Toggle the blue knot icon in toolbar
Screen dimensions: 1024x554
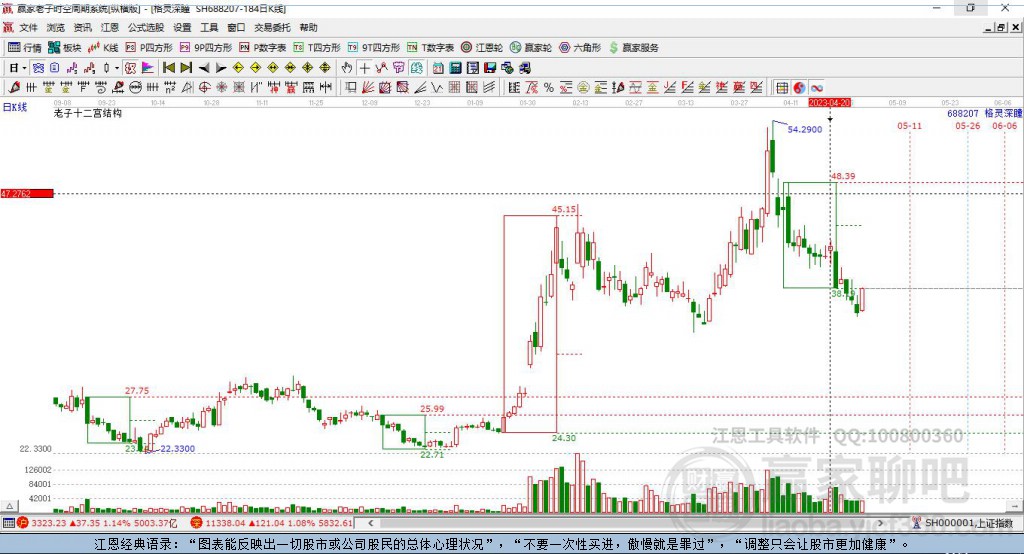coord(38,68)
